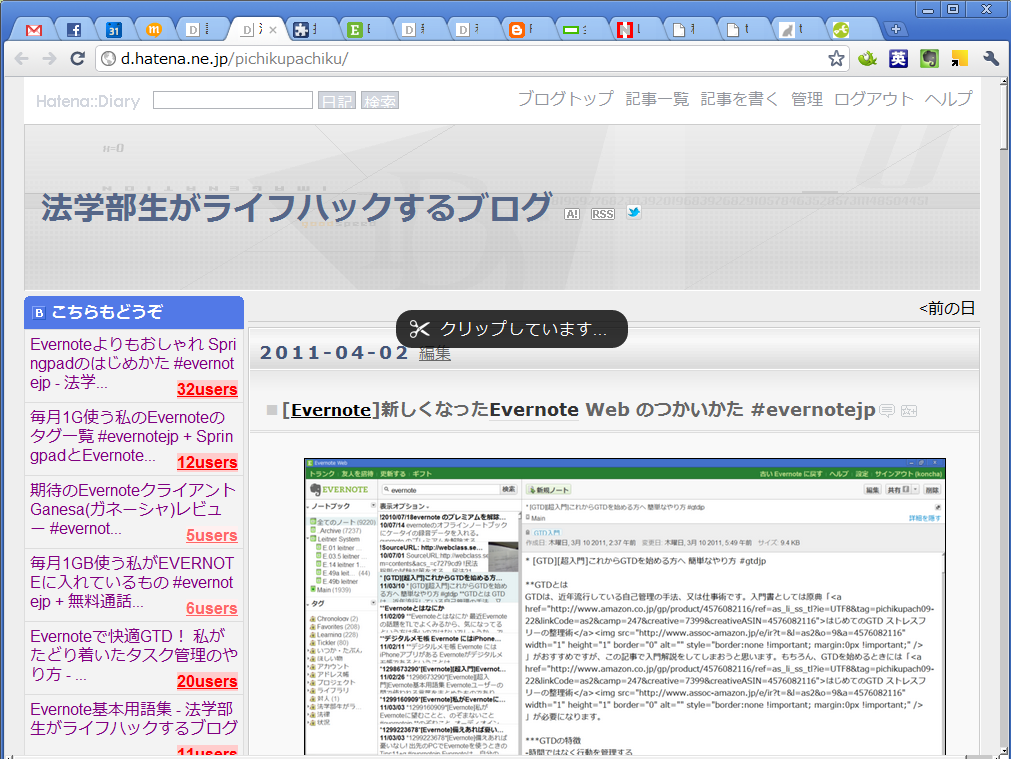Click 記事を書く to write entry
The height and width of the screenshot is (759, 1011).
[740, 99]
